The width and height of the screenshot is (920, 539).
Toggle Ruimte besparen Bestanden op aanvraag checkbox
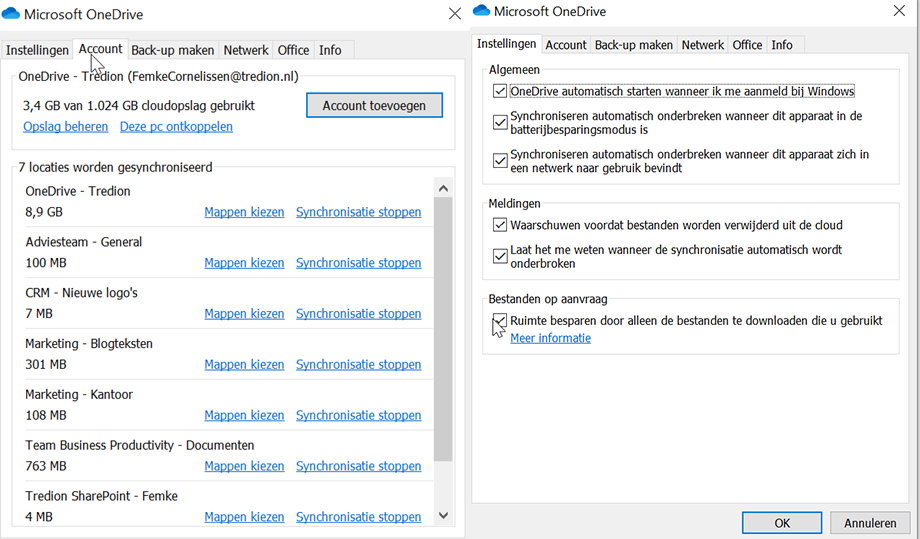(x=500, y=320)
